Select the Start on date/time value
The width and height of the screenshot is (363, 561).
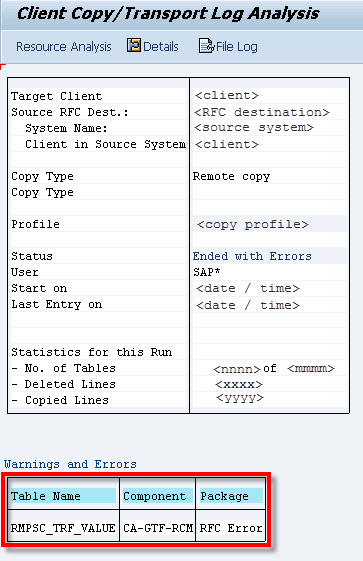click(x=247, y=288)
